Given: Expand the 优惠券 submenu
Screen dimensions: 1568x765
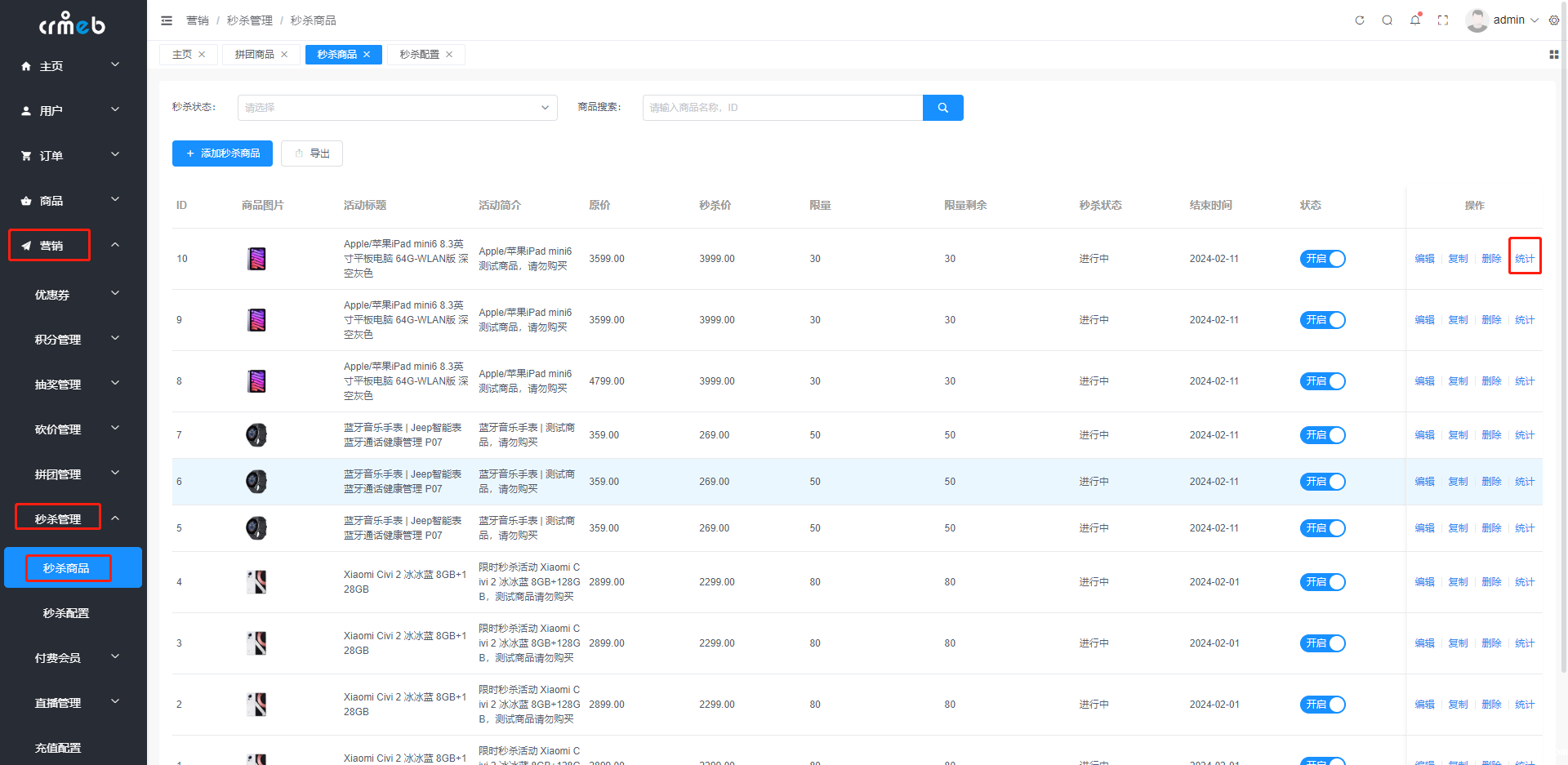Looking at the screenshot, I should (75, 295).
